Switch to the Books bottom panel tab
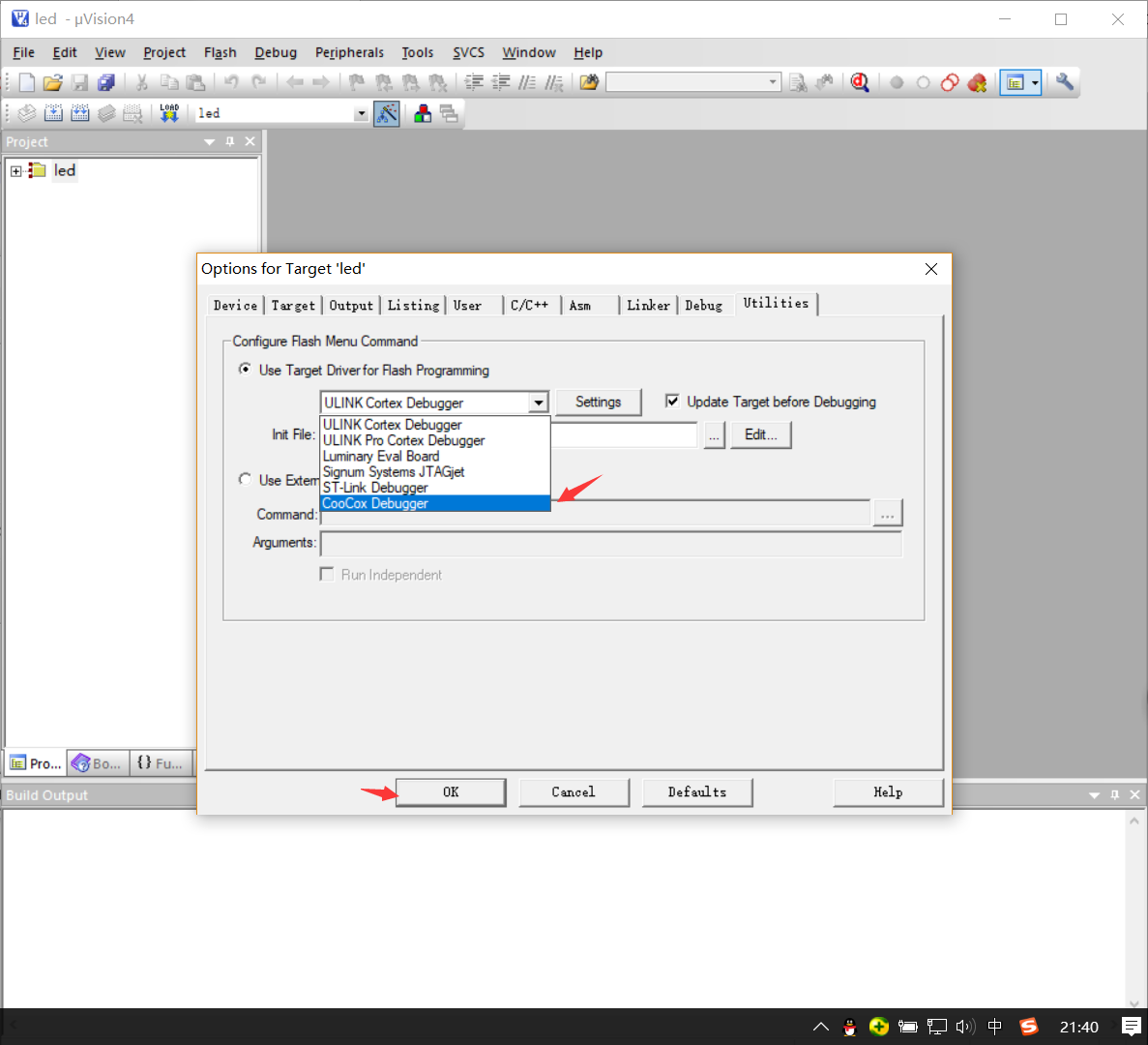Viewport: 1148px width, 1045px height. (98, 763)
